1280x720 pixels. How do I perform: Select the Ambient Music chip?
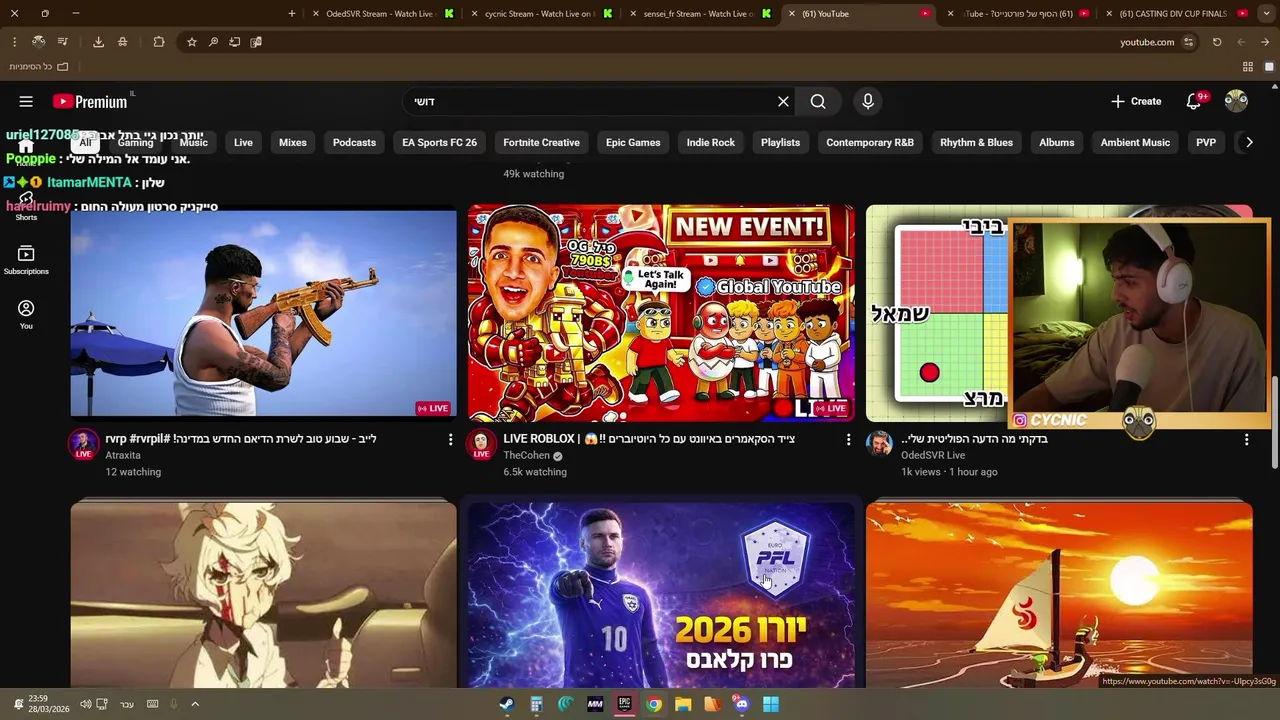pos(1135,142)
